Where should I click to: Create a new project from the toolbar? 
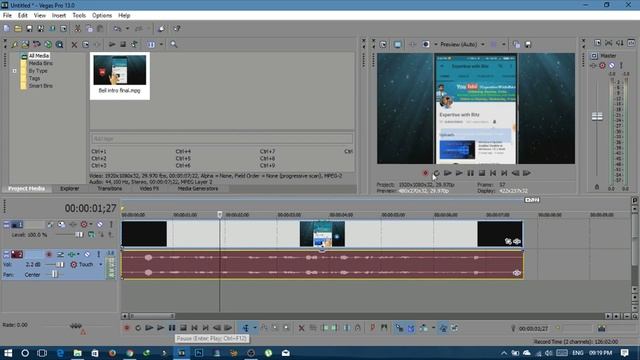(x=7, y=29)
